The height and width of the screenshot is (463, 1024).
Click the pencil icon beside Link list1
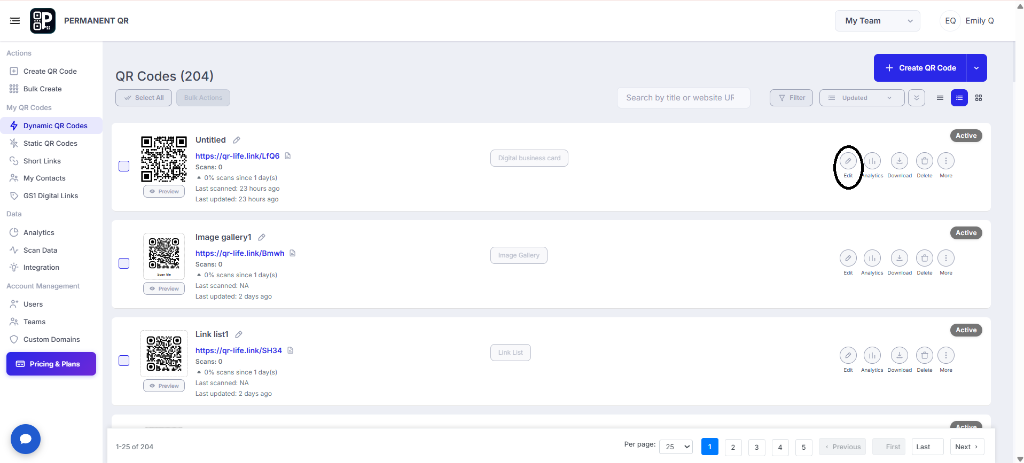[238, 334]
